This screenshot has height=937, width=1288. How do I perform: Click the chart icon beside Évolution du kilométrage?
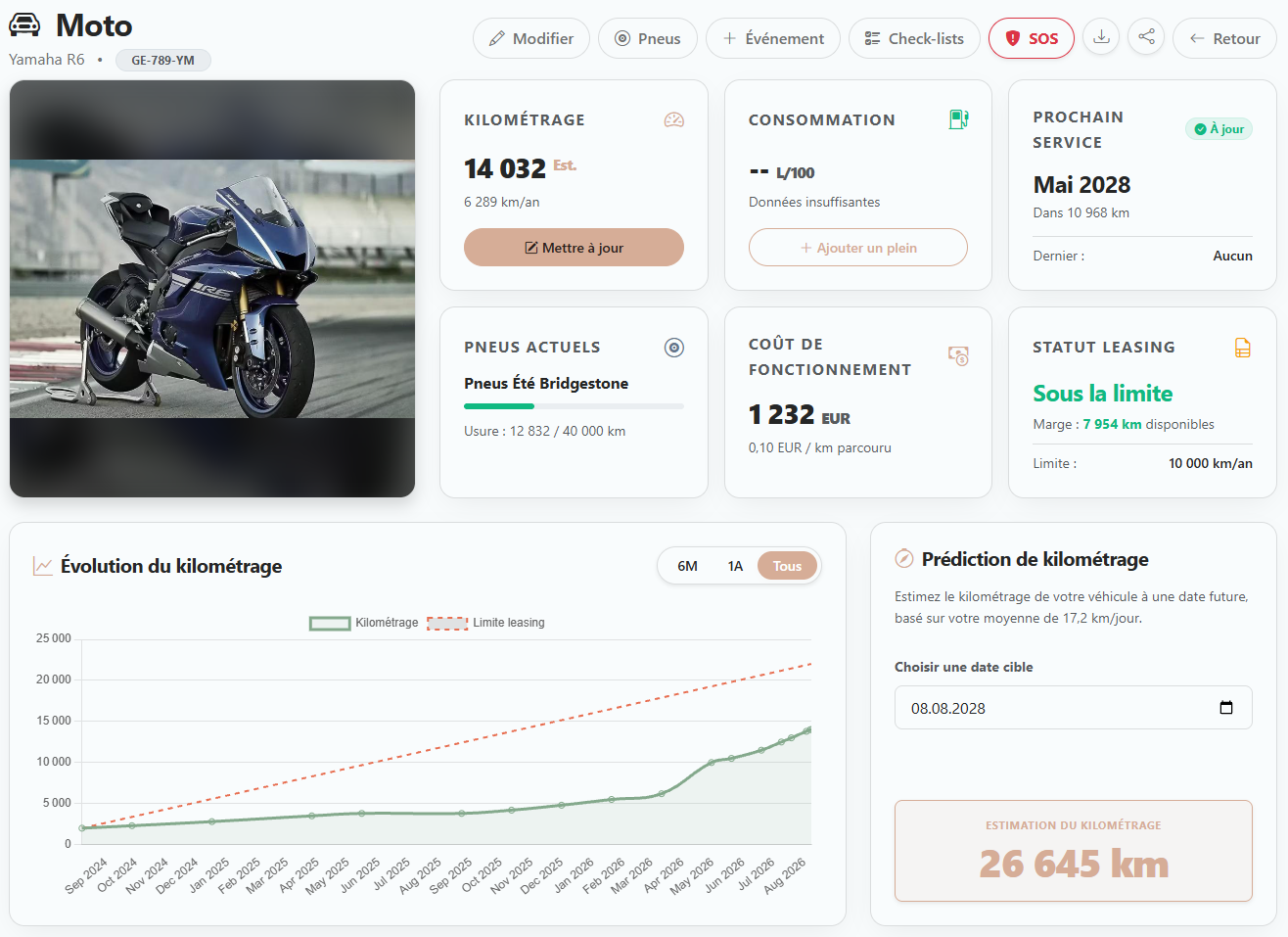pos(43,566)
